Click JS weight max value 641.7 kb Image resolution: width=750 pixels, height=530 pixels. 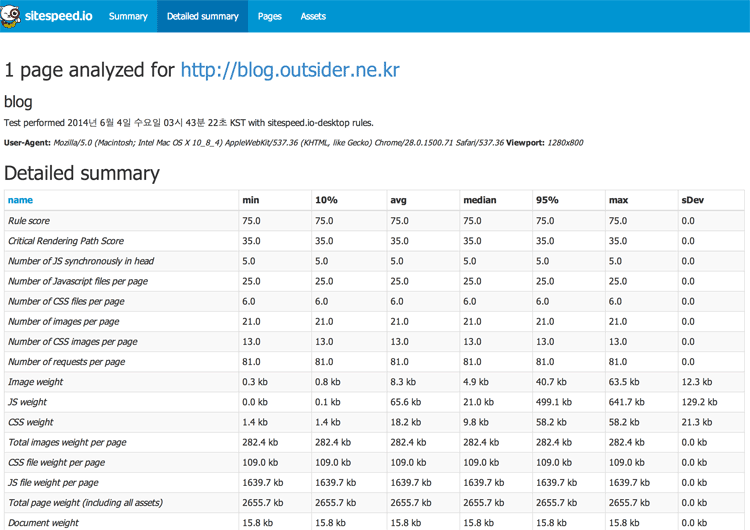(x=626, y=401)
